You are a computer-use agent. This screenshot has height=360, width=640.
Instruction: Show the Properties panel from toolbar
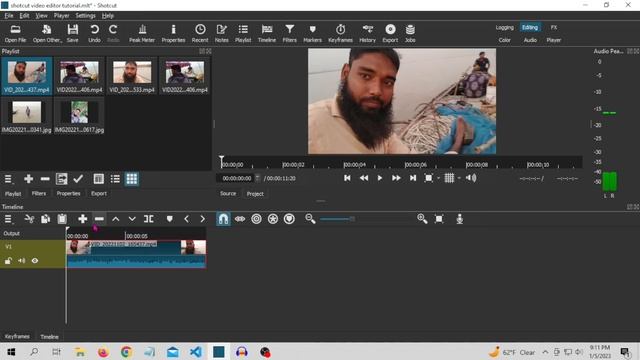pos(173,33)
